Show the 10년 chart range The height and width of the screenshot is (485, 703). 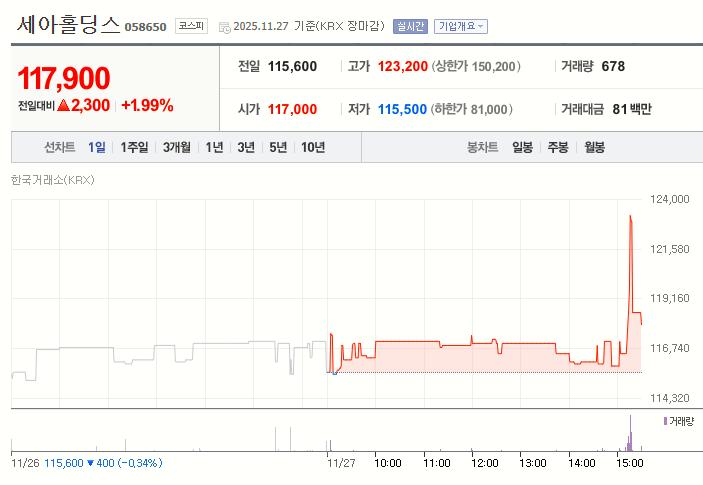pyautogui.click(x=313, y=147)
